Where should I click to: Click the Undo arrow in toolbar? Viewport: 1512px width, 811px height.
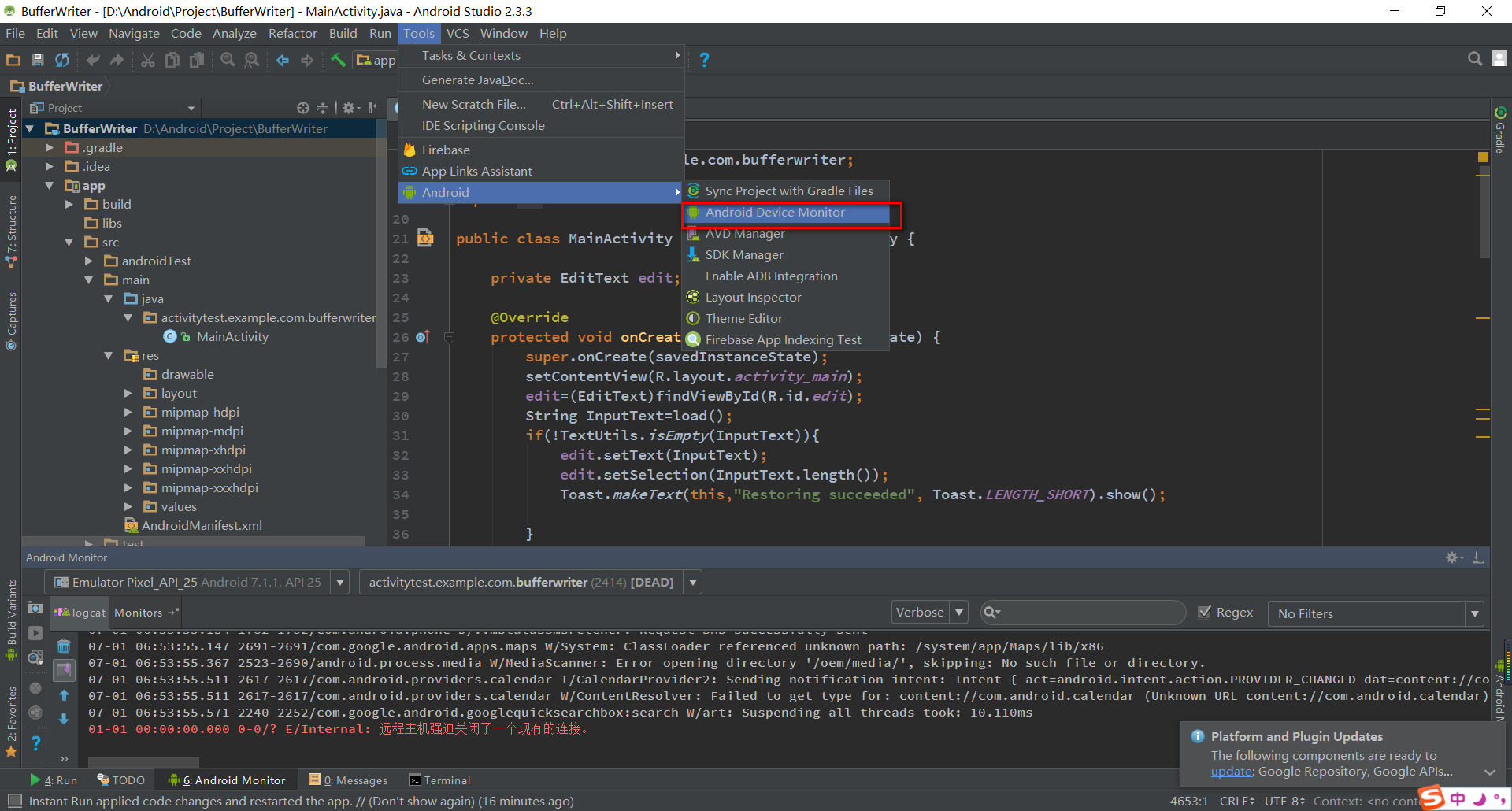coord(93,60)
